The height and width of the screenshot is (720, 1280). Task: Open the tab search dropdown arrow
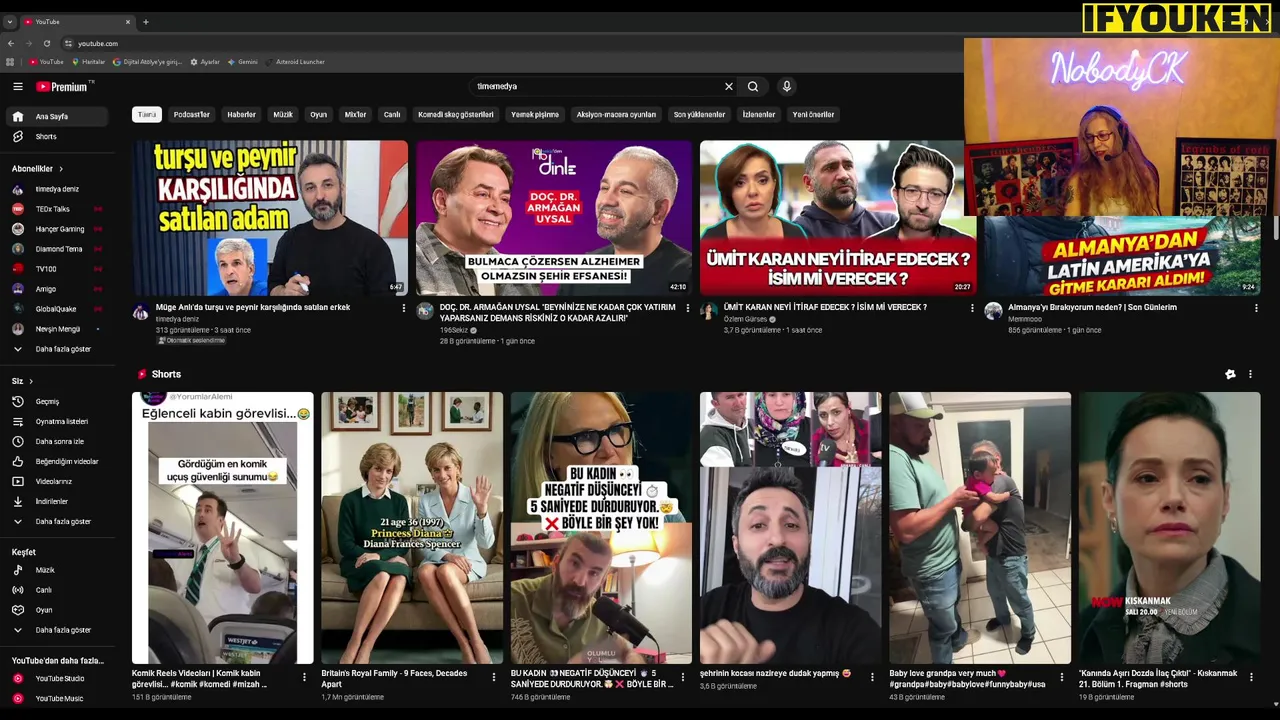point(10,22)
